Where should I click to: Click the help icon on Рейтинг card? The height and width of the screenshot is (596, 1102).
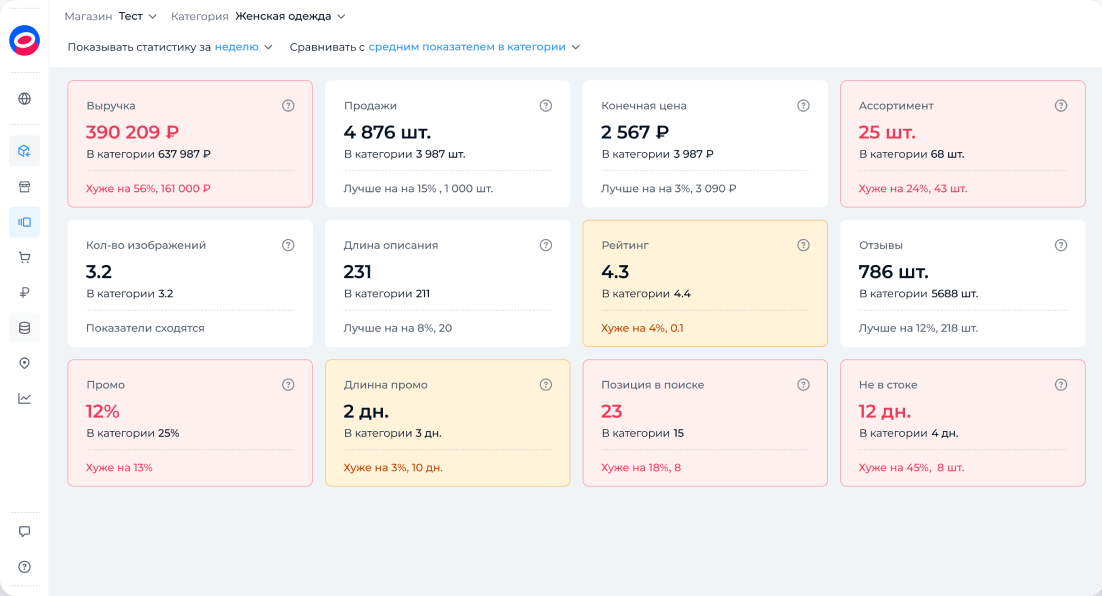coord(803,245)
